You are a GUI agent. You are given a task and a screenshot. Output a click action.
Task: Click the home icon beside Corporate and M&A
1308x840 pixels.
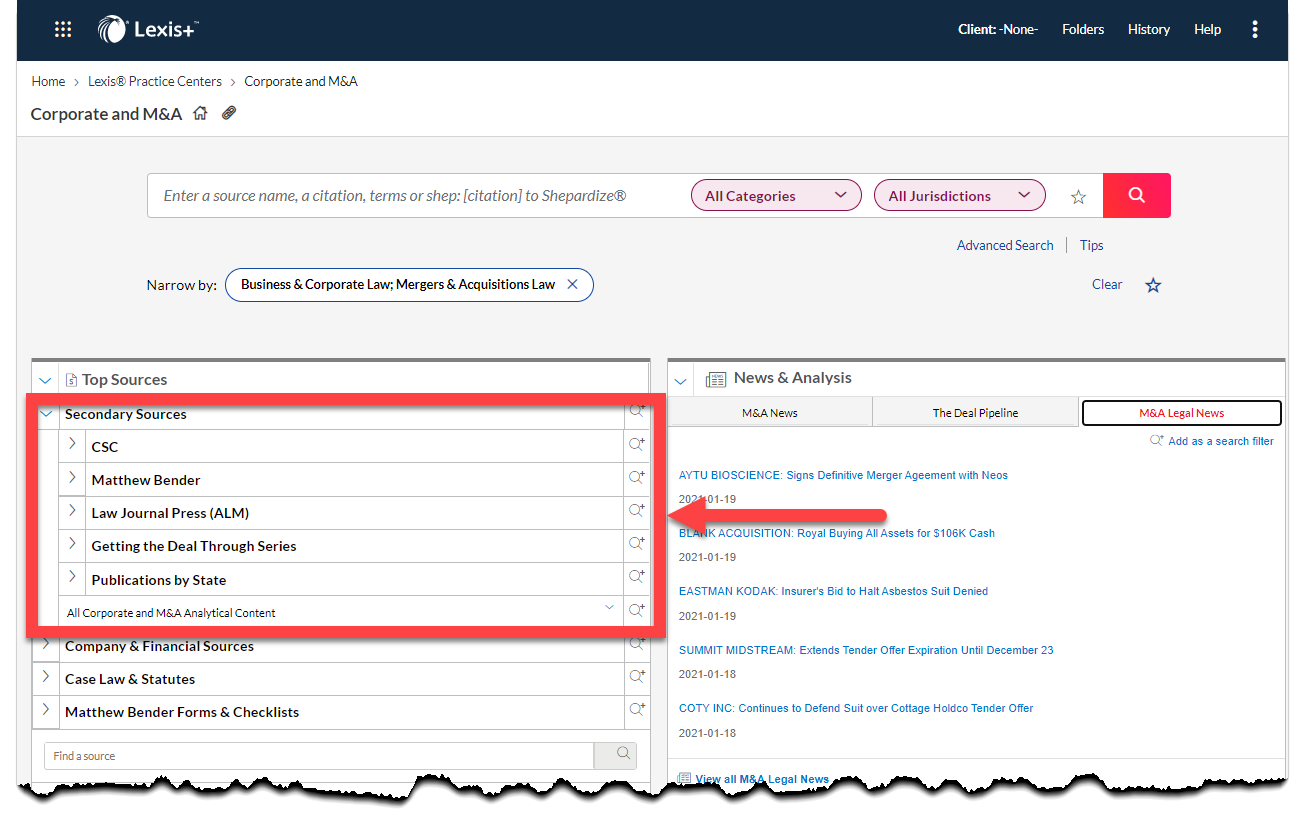(x=200, y=113)
